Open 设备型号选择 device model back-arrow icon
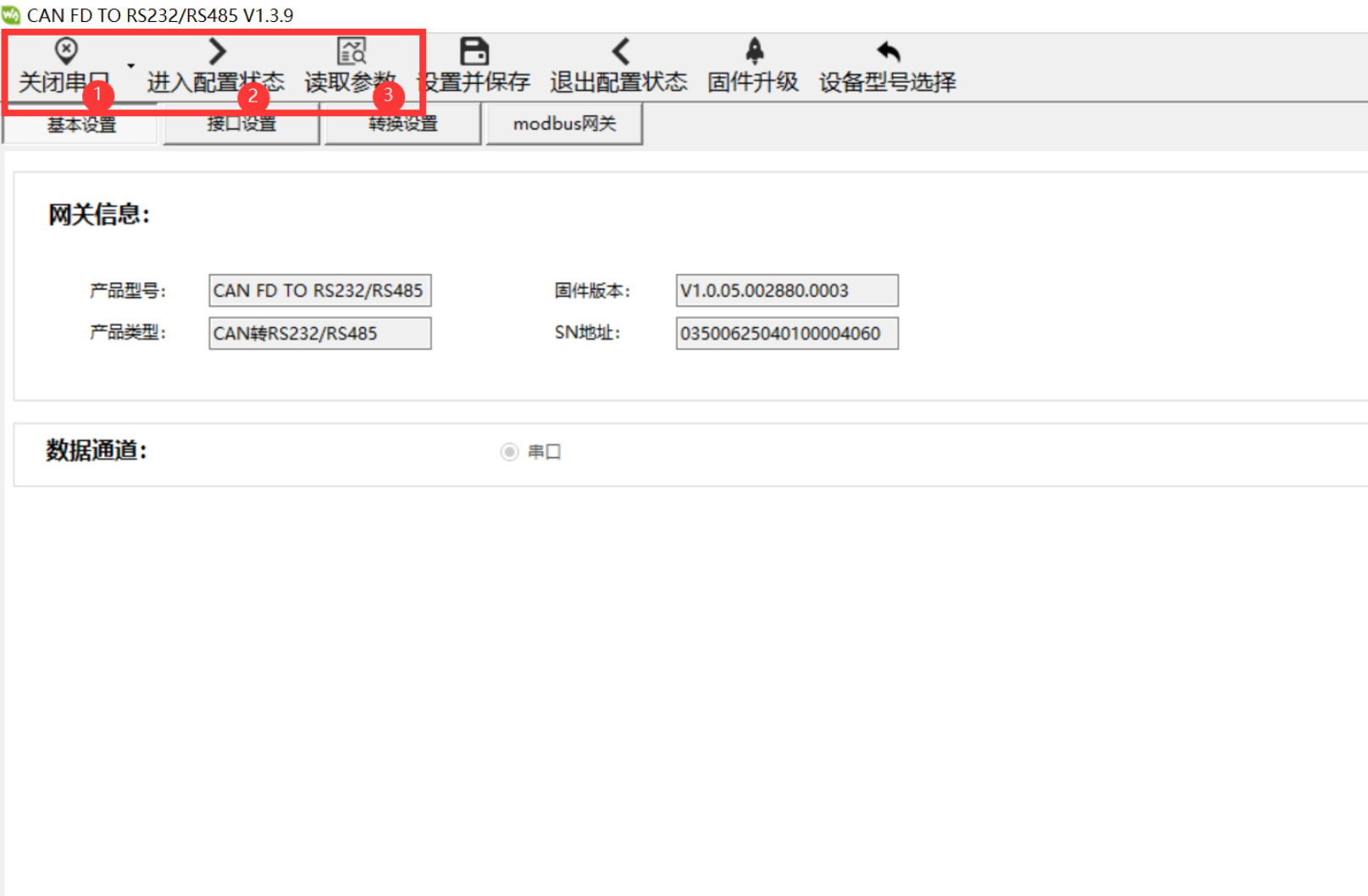 pos(888,52)
